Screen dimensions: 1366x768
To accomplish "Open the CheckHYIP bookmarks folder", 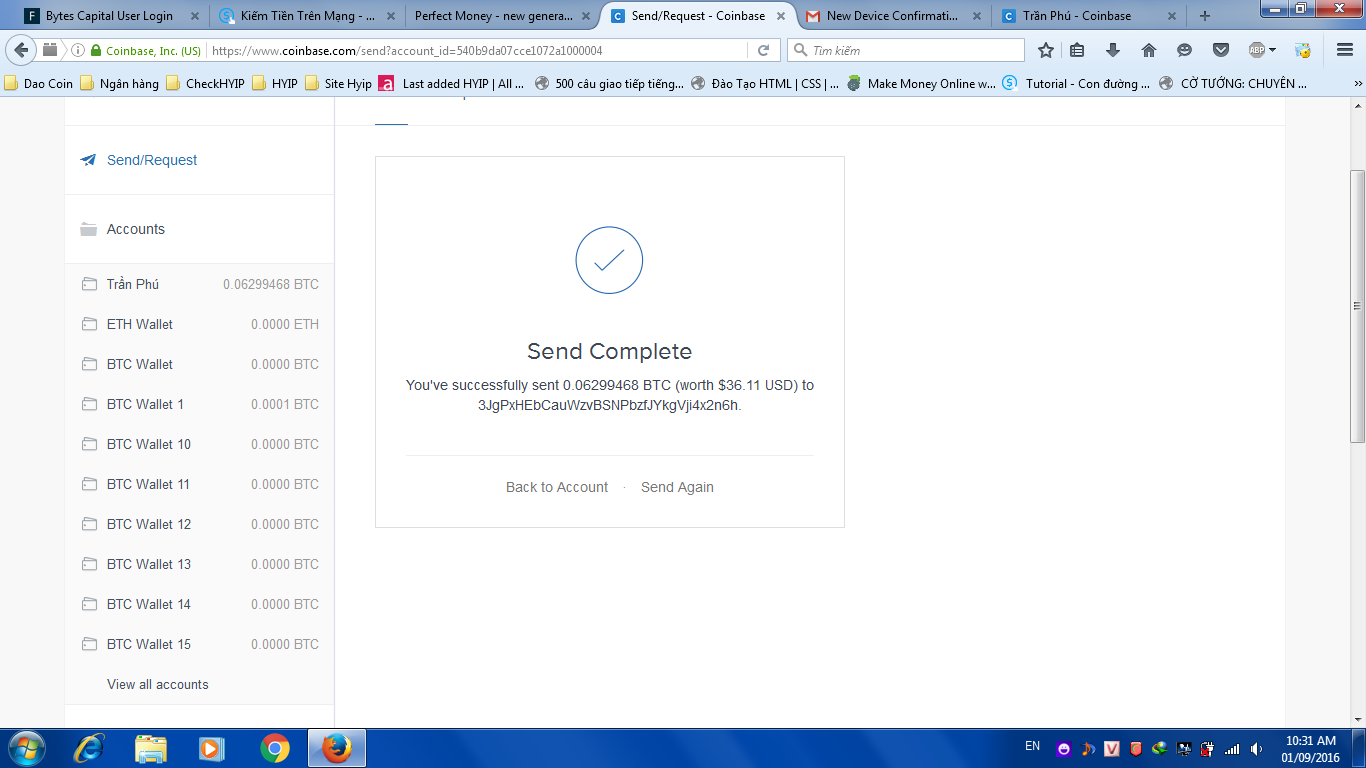I will pyautogui.click(x=205, y=84).
